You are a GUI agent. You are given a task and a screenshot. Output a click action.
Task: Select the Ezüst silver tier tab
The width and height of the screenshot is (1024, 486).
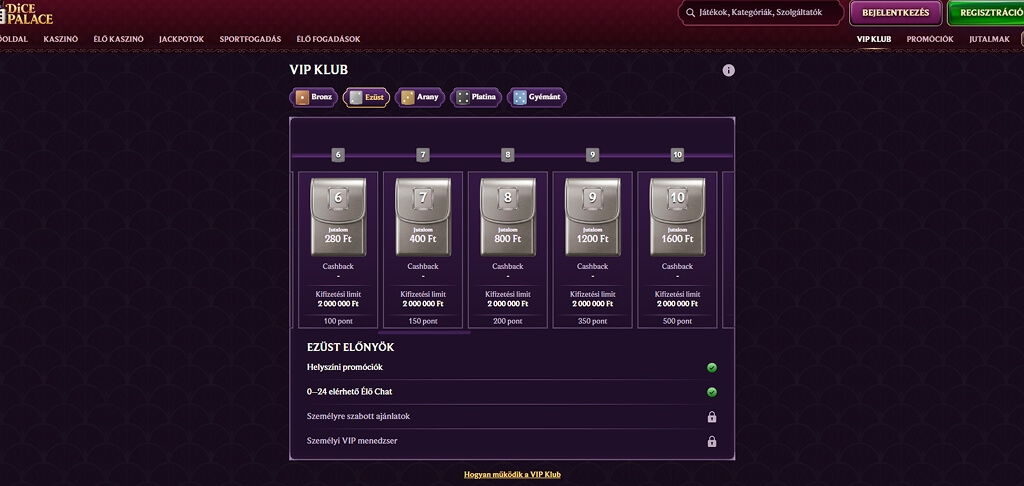[366, 97]
